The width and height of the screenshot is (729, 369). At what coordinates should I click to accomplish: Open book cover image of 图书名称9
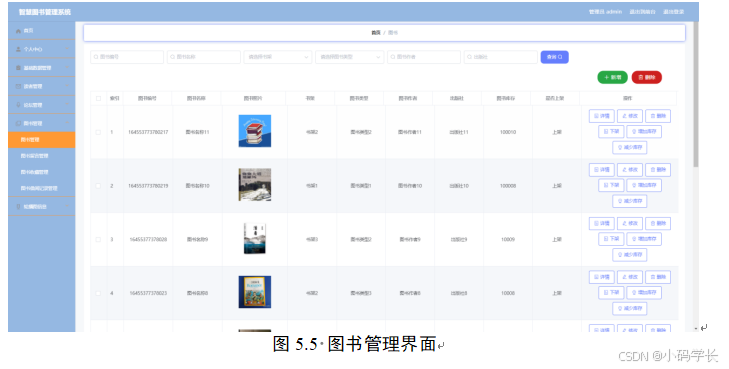click(x=255, y=238)
